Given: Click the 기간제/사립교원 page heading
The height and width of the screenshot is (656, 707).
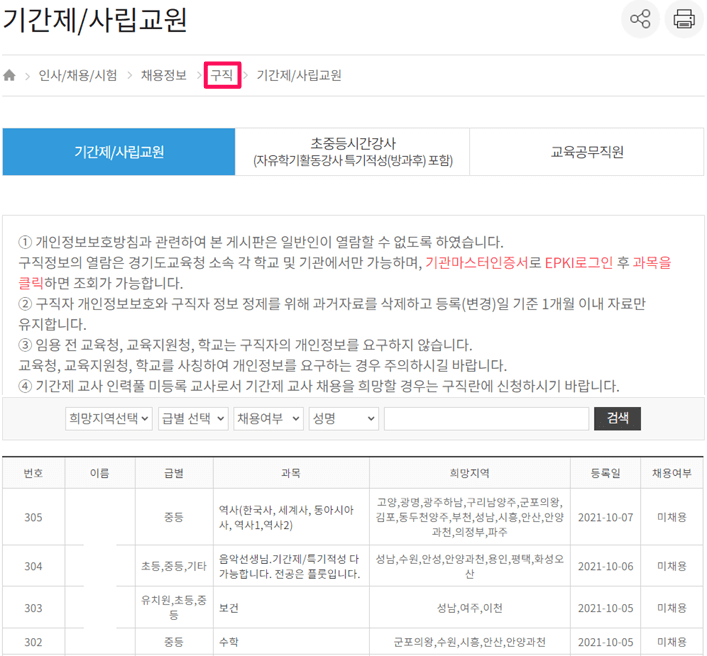Looking at the screenshot, I should 95,20.
